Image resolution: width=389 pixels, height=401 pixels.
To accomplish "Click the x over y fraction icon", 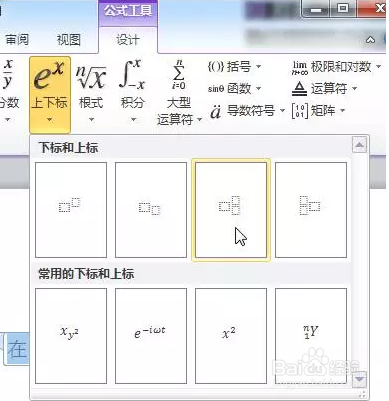I will (7, 74).
